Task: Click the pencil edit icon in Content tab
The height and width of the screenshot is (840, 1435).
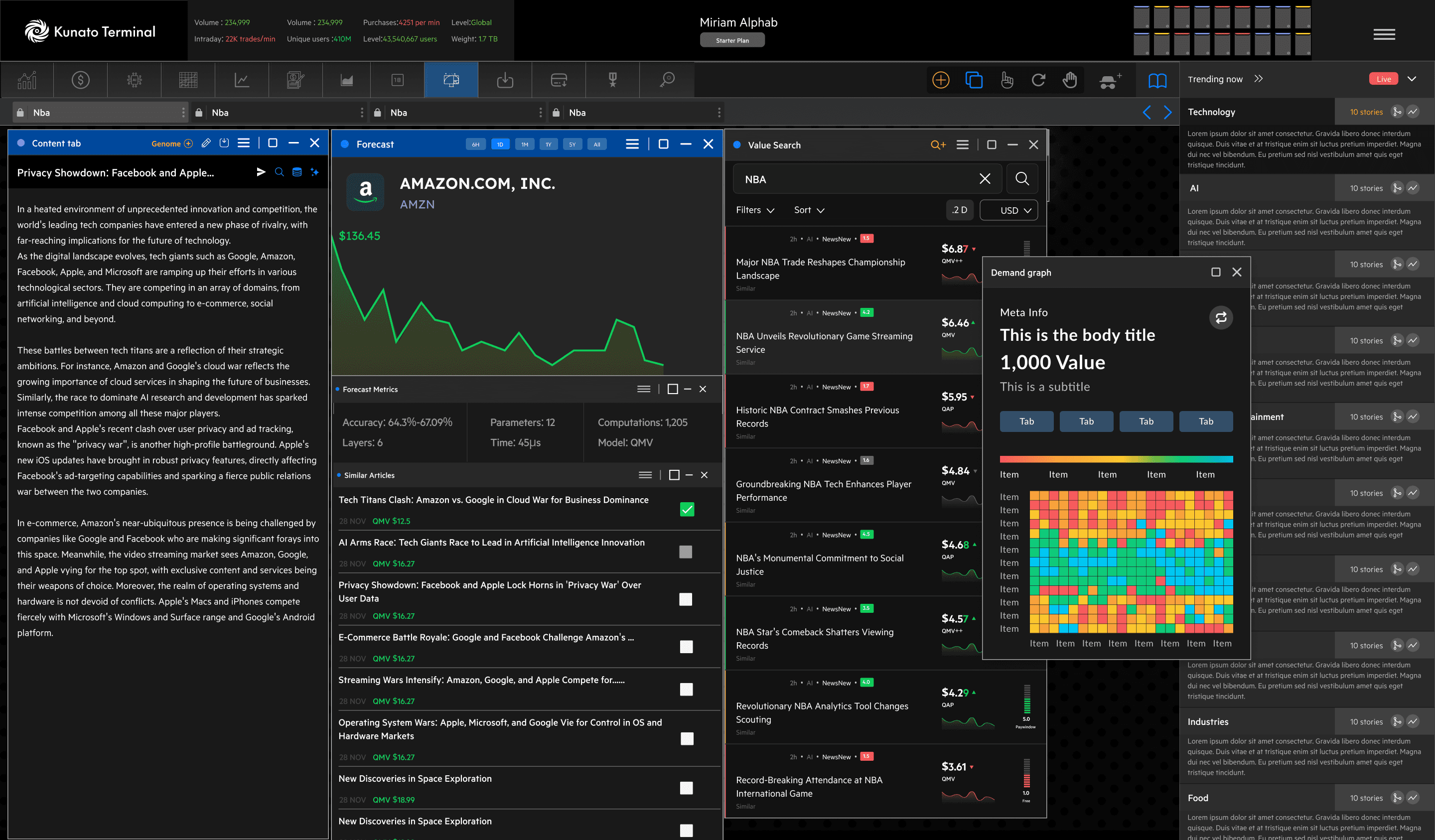Action: tap(206, 143)
